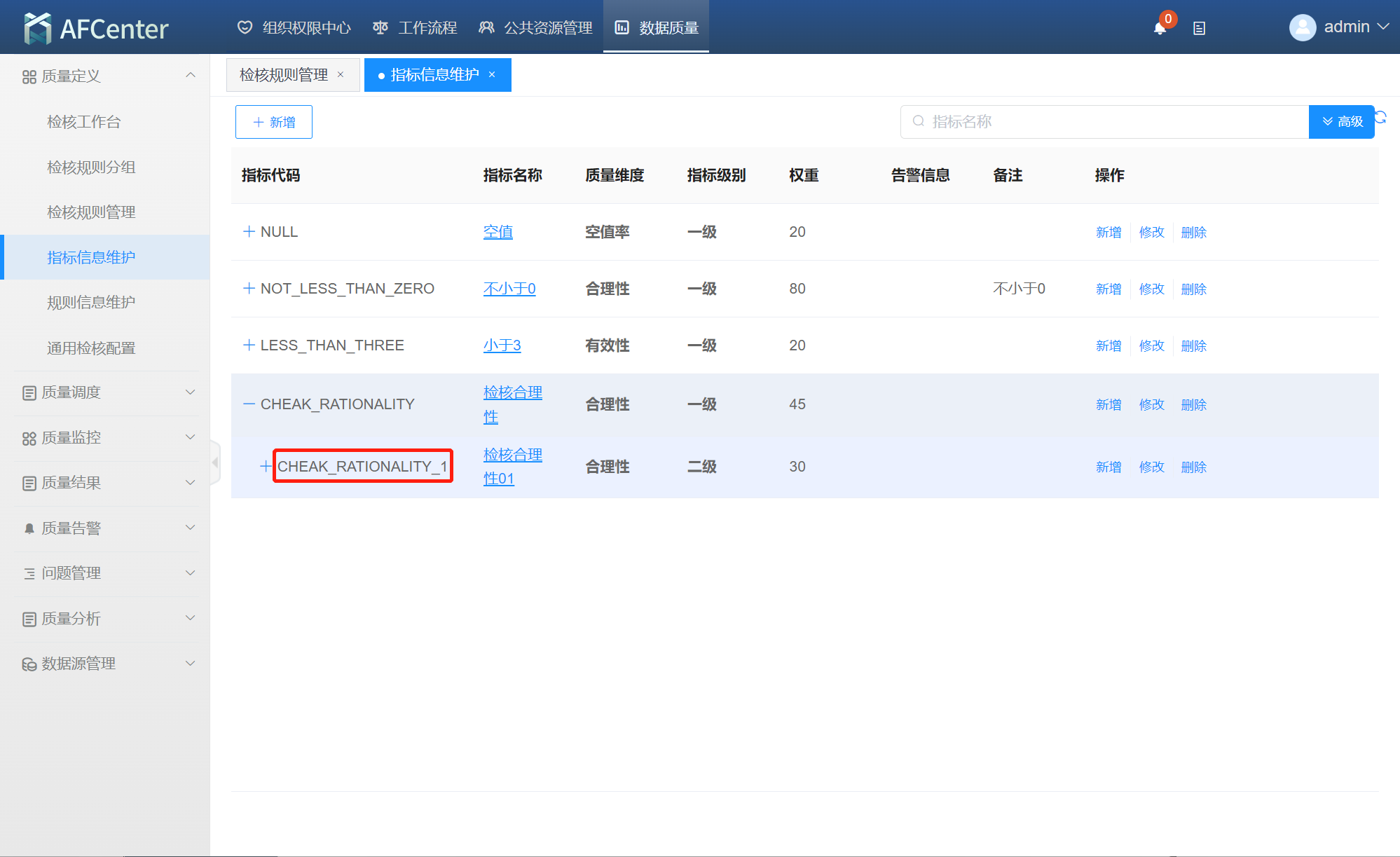Expand the NOT_LESS_THAN_ZERO row

click(x=248, y=288)
